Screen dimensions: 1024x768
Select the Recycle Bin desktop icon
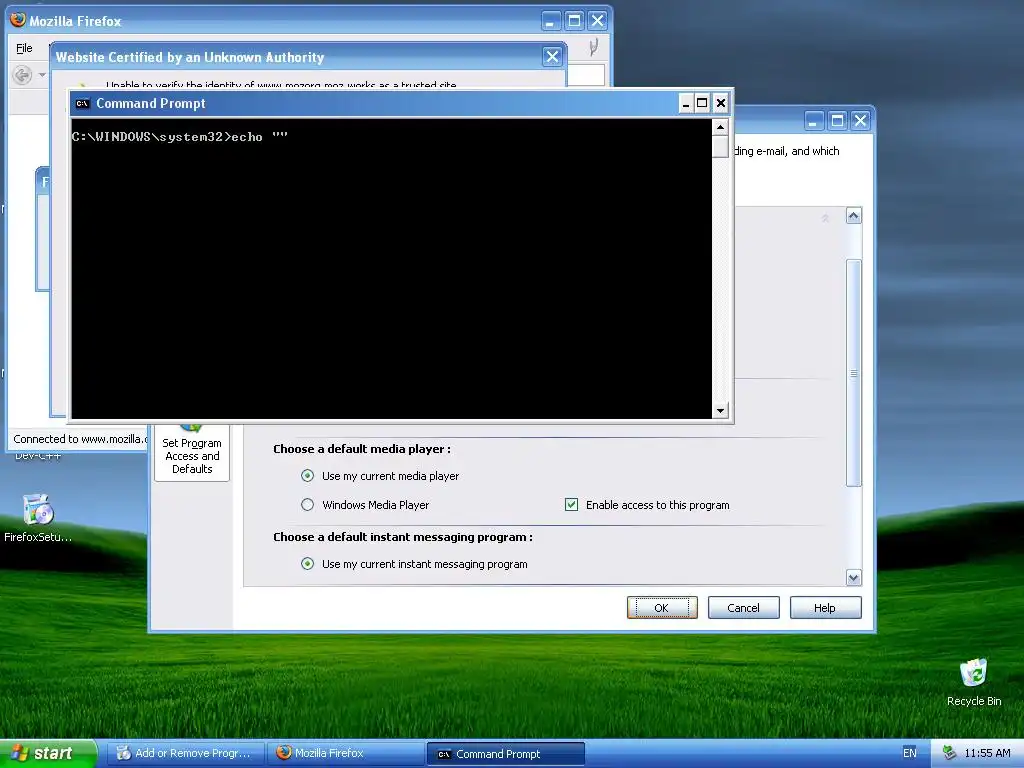[974, 682]
